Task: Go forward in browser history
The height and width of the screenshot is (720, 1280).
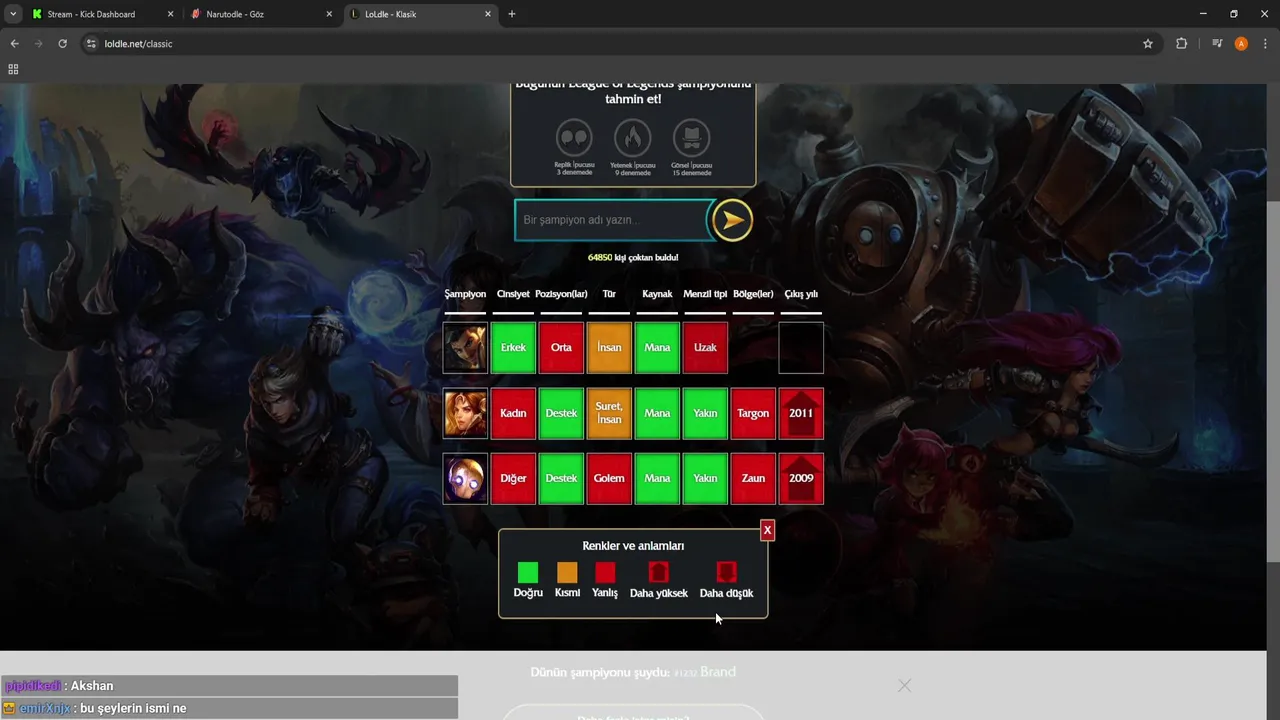Action: tap(38, 44)
